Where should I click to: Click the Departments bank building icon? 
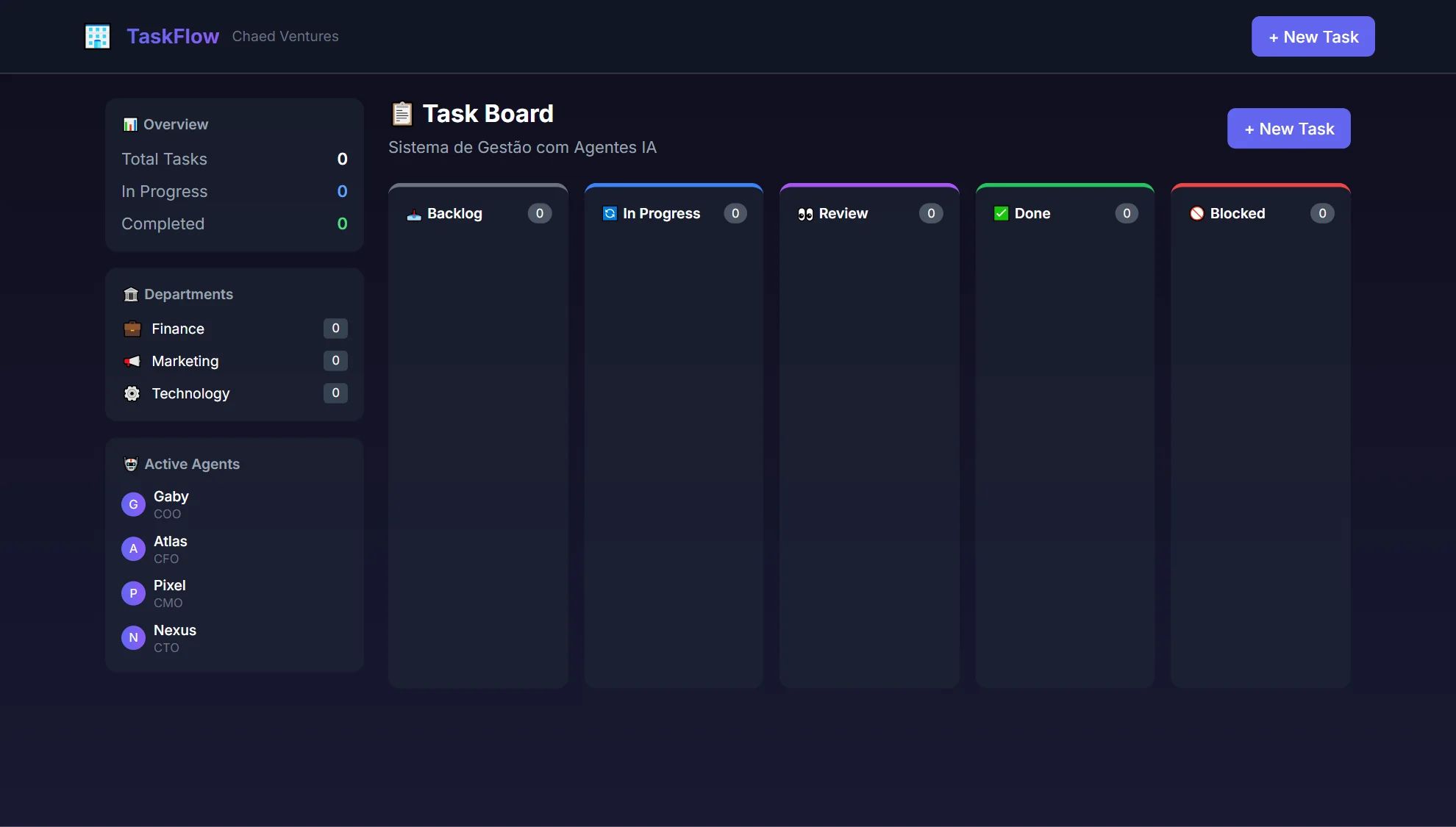tap(131, 295)
